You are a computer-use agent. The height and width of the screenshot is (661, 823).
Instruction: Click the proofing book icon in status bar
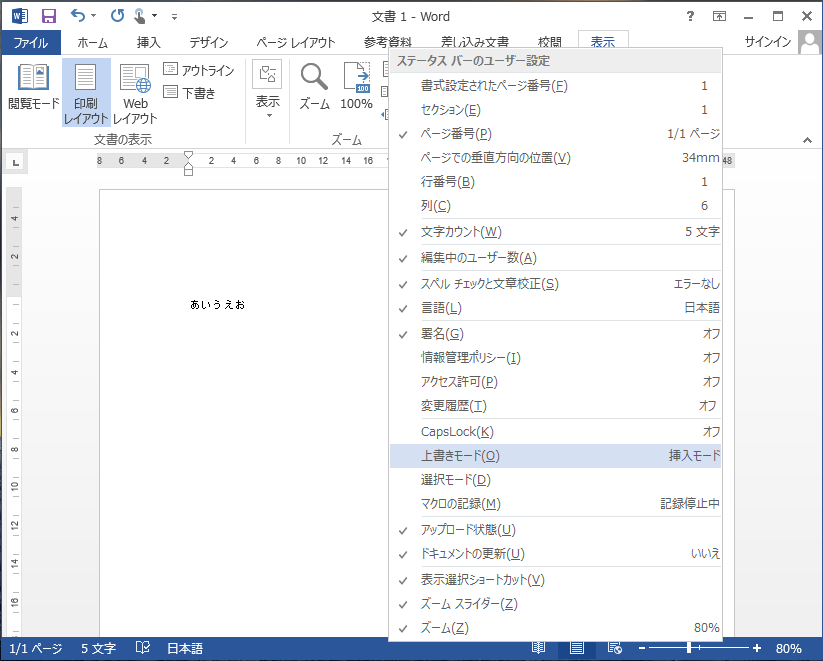click(x=143, y=649)
